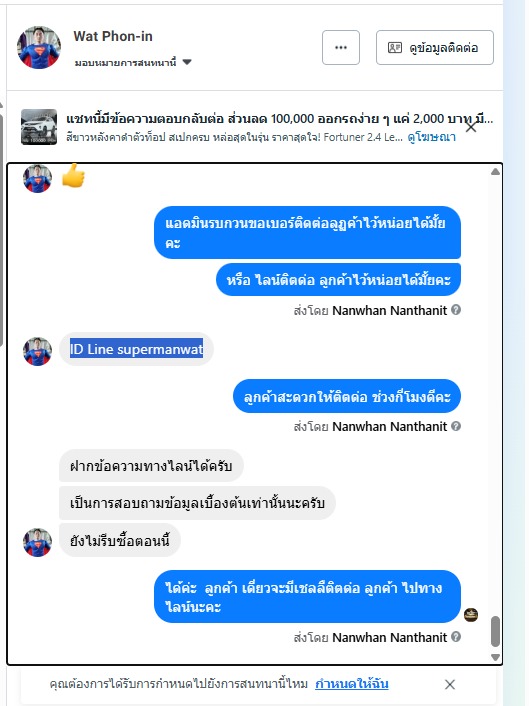This screenshot has height=706, width=529.
Task: Click the scroll up arrow of chat
Action: [495, 172]
